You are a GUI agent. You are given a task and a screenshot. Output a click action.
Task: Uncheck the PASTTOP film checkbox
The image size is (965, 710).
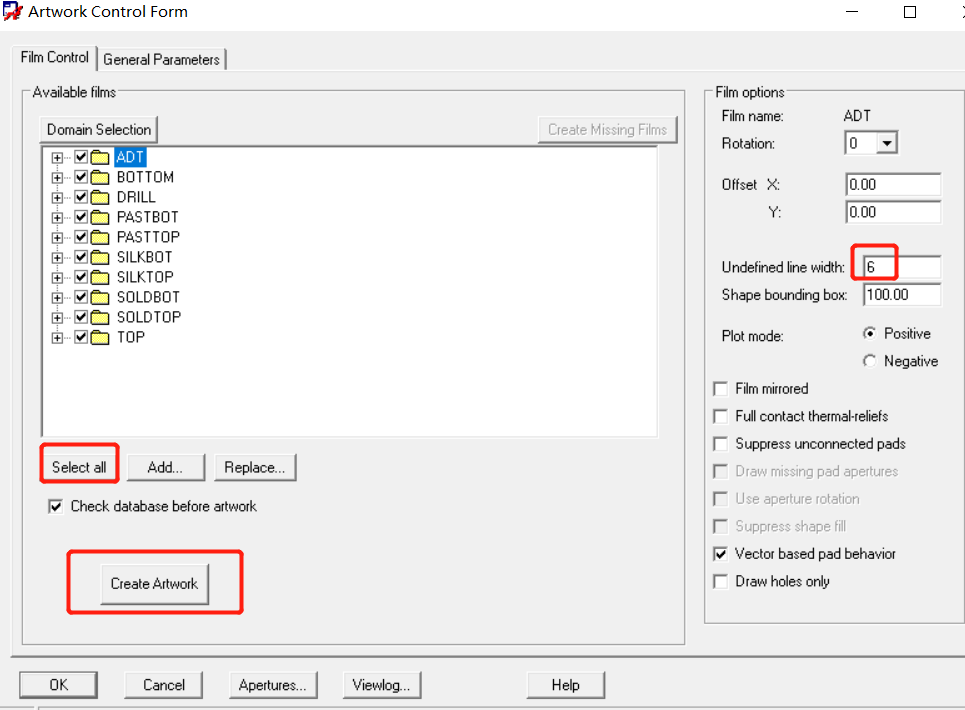tap(81, 237)
